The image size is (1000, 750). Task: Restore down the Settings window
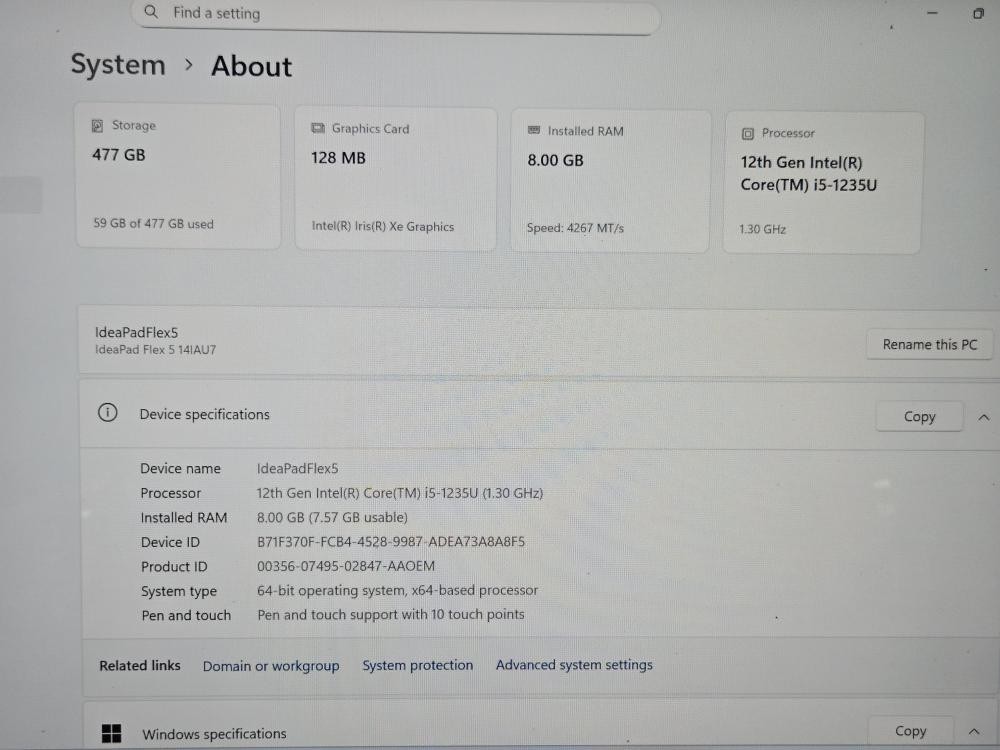[978, 13]
